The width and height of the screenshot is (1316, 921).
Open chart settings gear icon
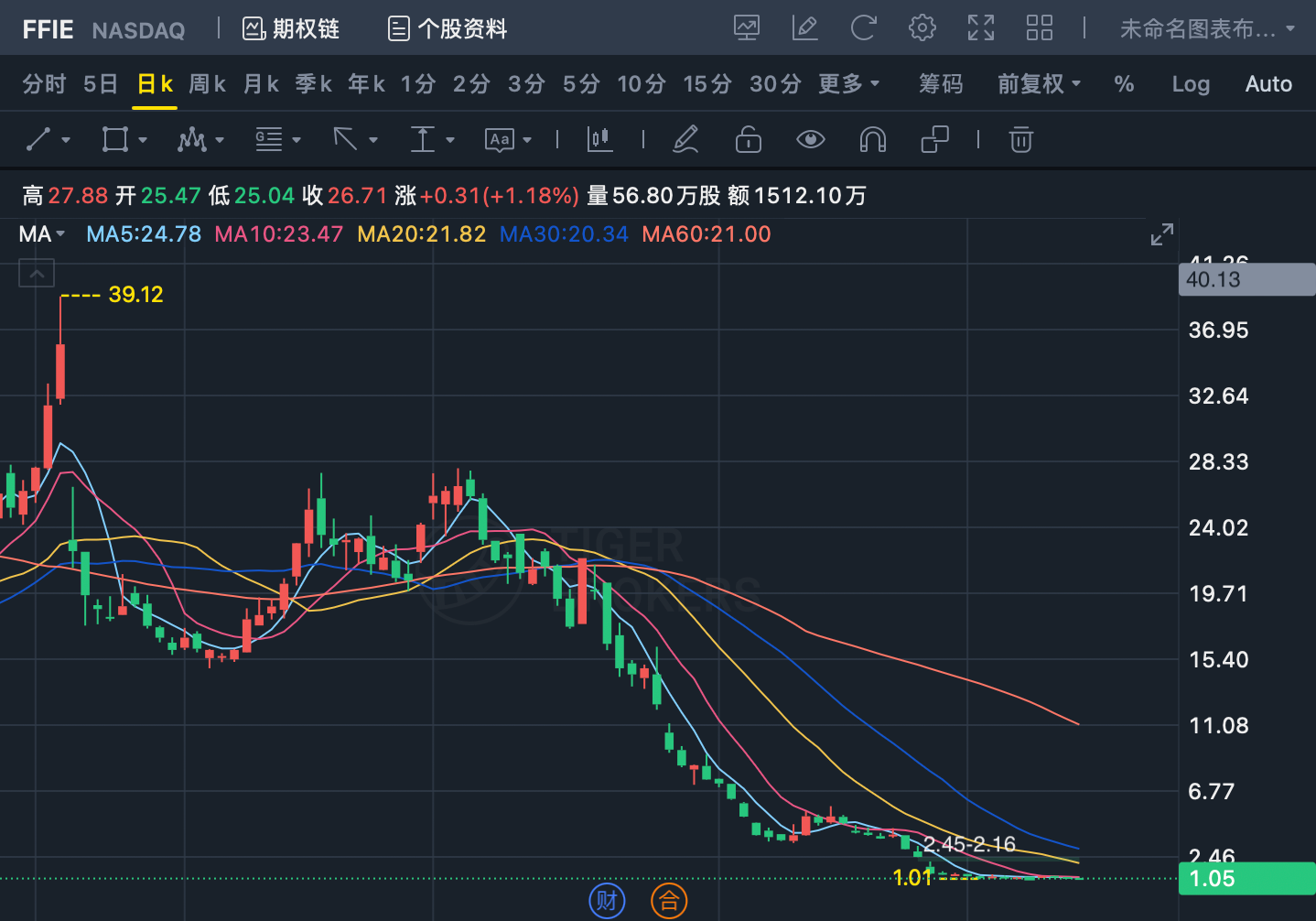pos(922,28)
